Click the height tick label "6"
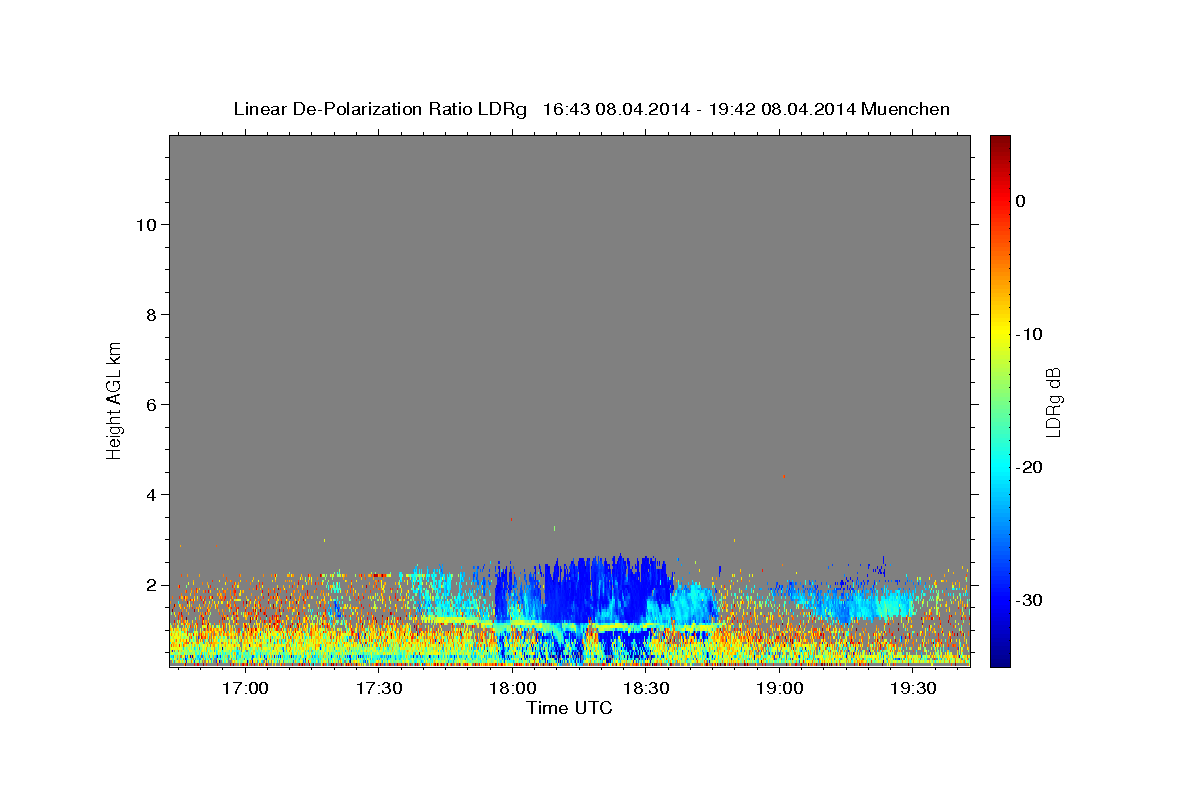The width and height of the screenshot is (1200, 800). click(150, 405)
